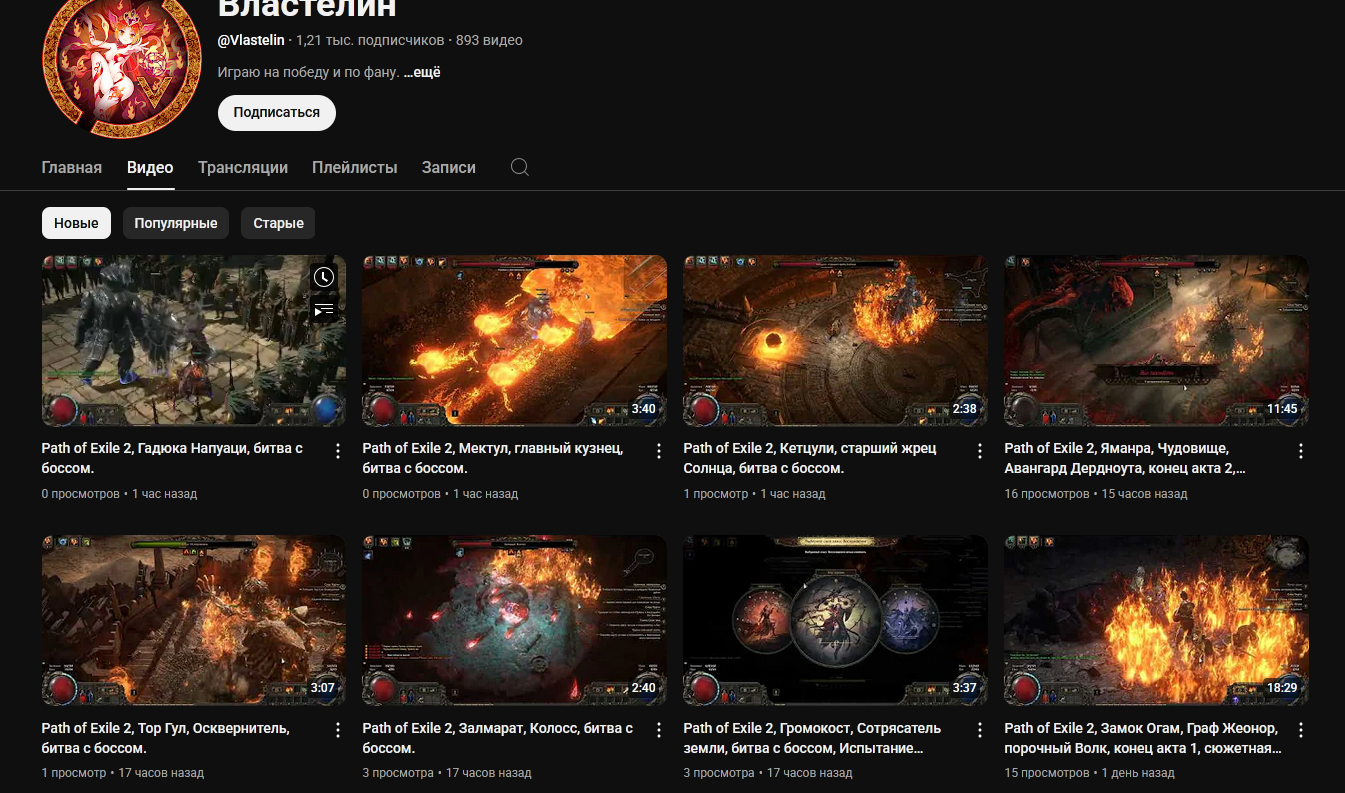The image size is (1345, 793).
Task: Open three-dot menu for Мектул, главный кузнец video
Action: [659, 451]
